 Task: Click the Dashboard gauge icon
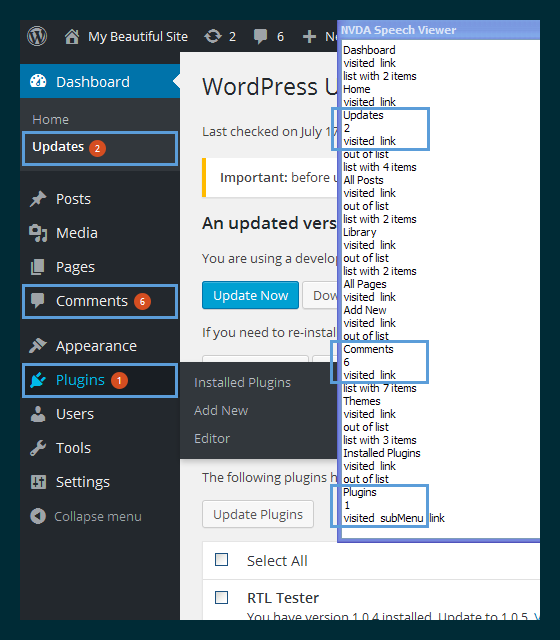point(38,81)
